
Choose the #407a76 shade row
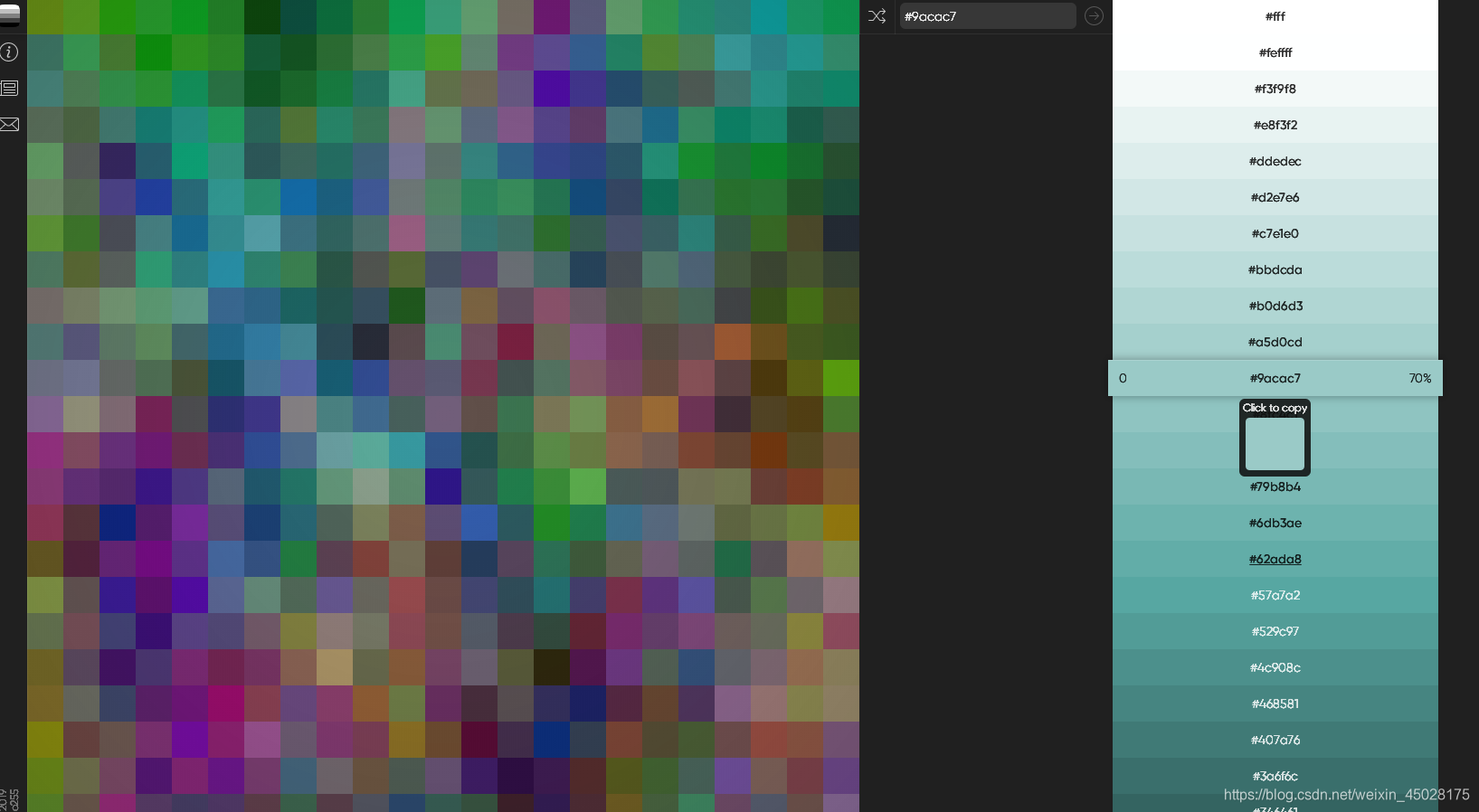click(1275, 740)
